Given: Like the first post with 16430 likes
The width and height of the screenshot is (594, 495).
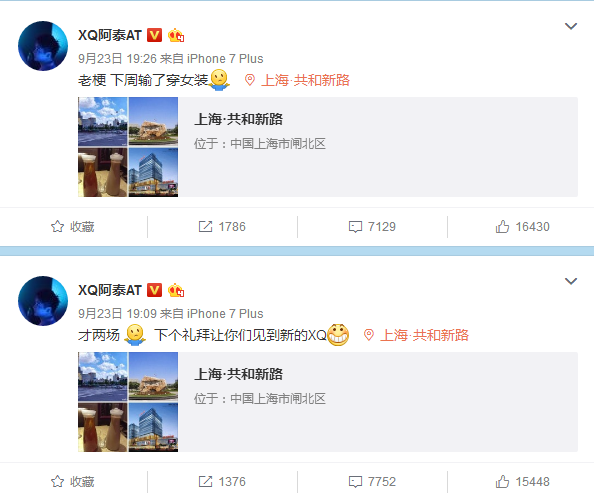Looking at the screenshot, I should pos(522,226).
